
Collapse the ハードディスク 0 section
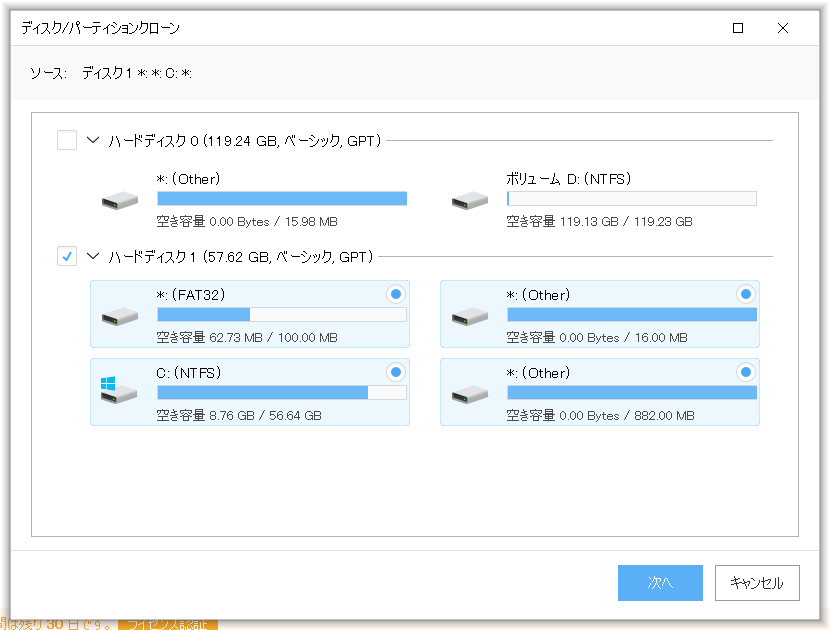point(92,140)
